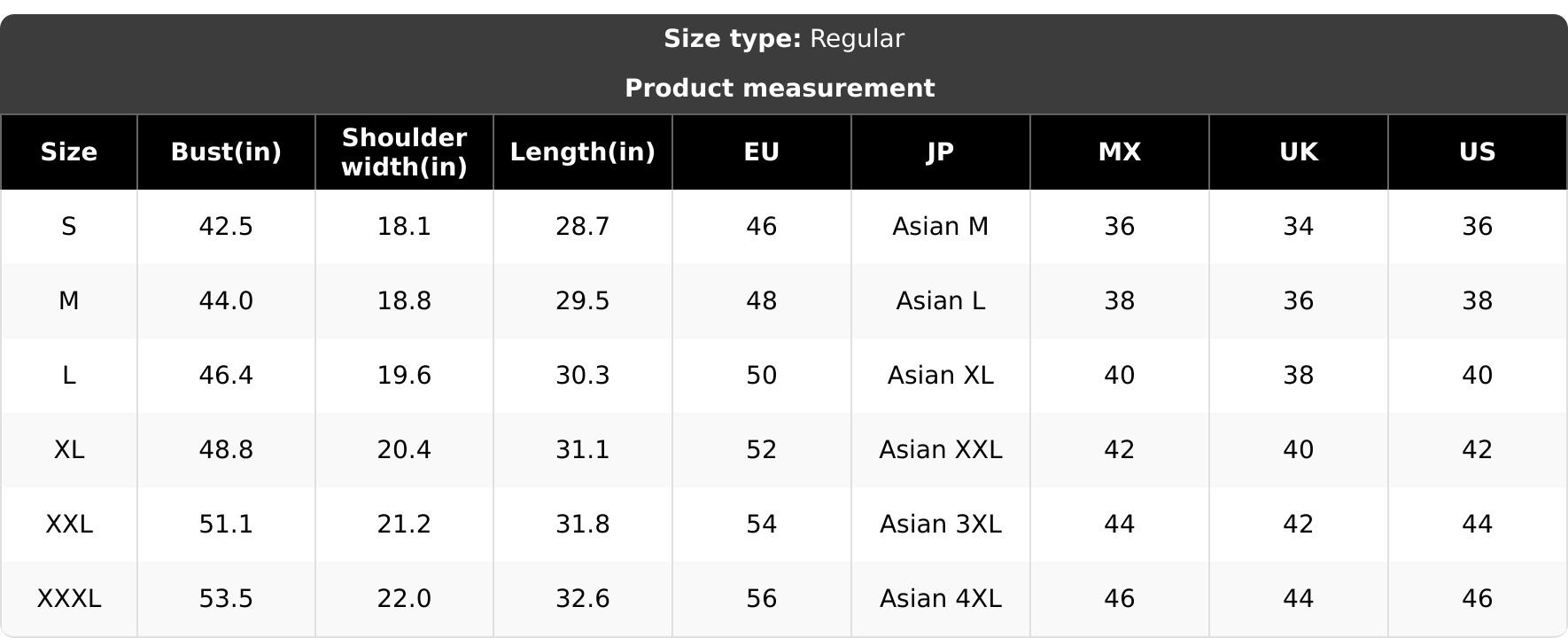Screen dimensions: 1568x638
Task: Click the Shoulder width(in) header
Action: [x=404, y=152]
